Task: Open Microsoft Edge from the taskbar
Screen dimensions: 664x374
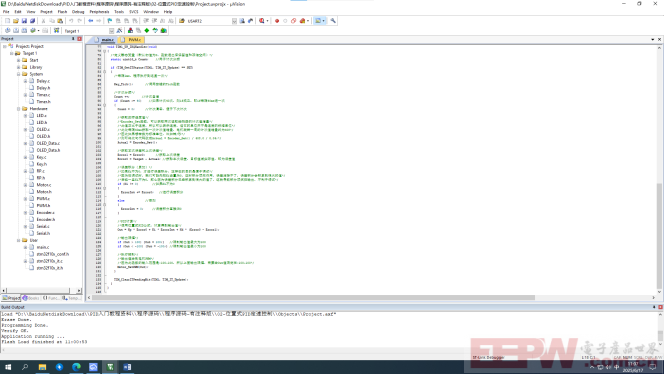Action: tap(76, 367)
